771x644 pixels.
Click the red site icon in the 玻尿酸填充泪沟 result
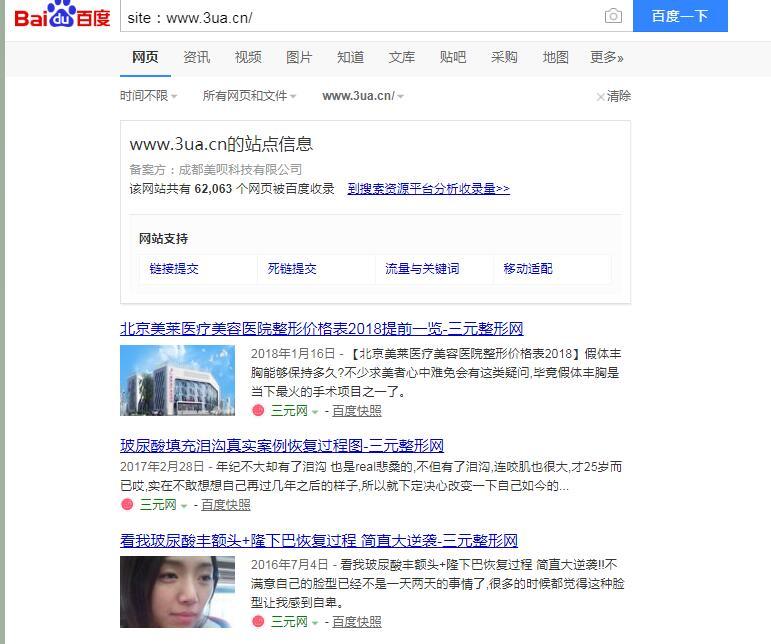click(x=127, y=504)
